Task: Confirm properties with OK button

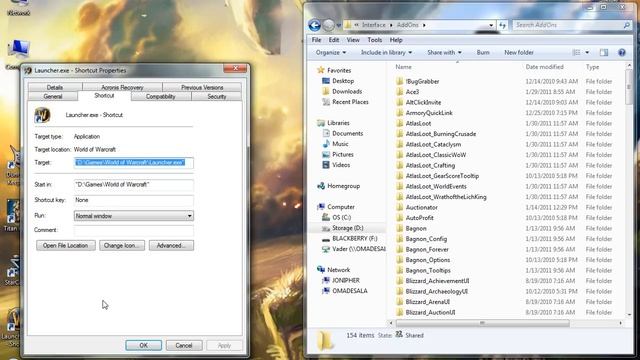Action: (x=143, y=345)
